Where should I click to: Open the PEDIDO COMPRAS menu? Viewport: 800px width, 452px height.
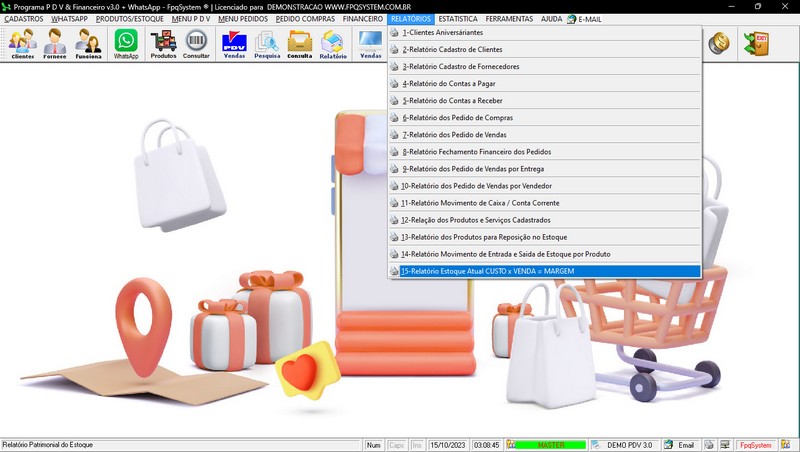coord(305,19)
